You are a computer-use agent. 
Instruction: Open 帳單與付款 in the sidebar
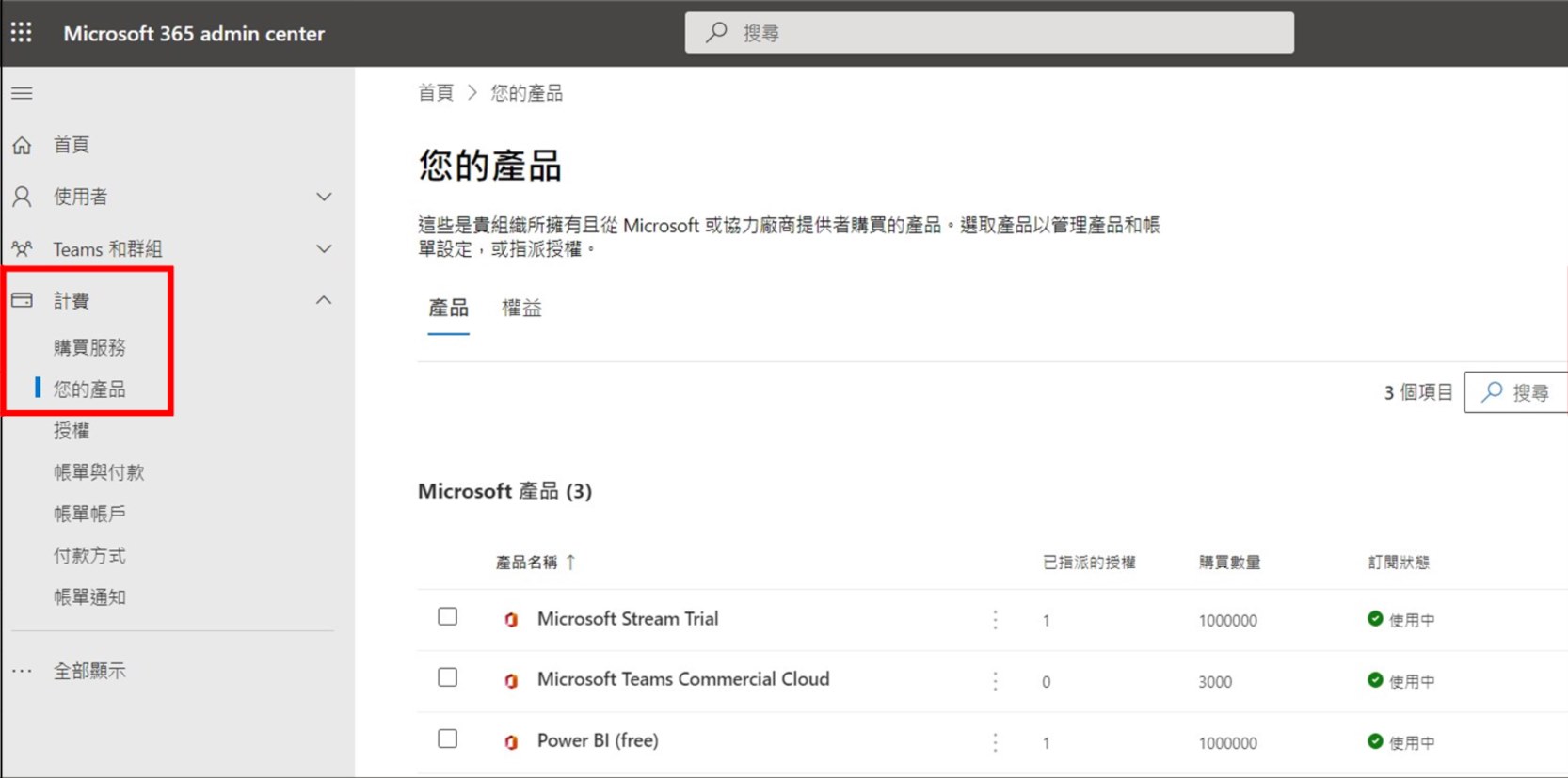(x=99, y=472)
